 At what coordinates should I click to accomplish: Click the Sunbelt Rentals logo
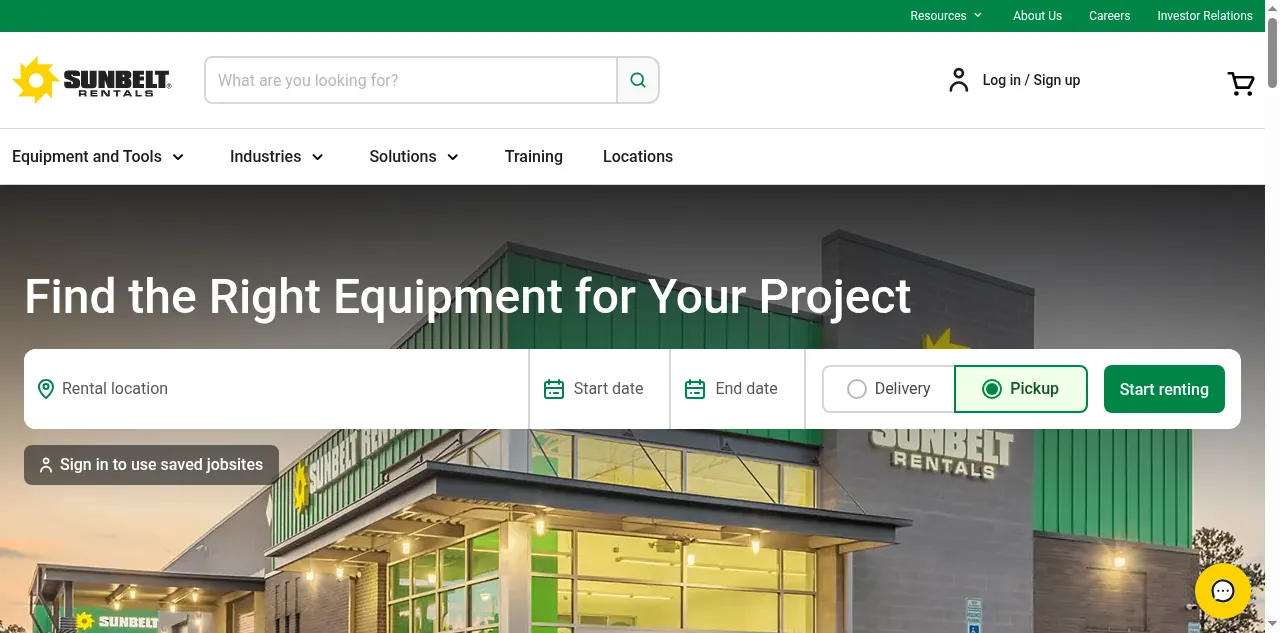coord(92,80)
